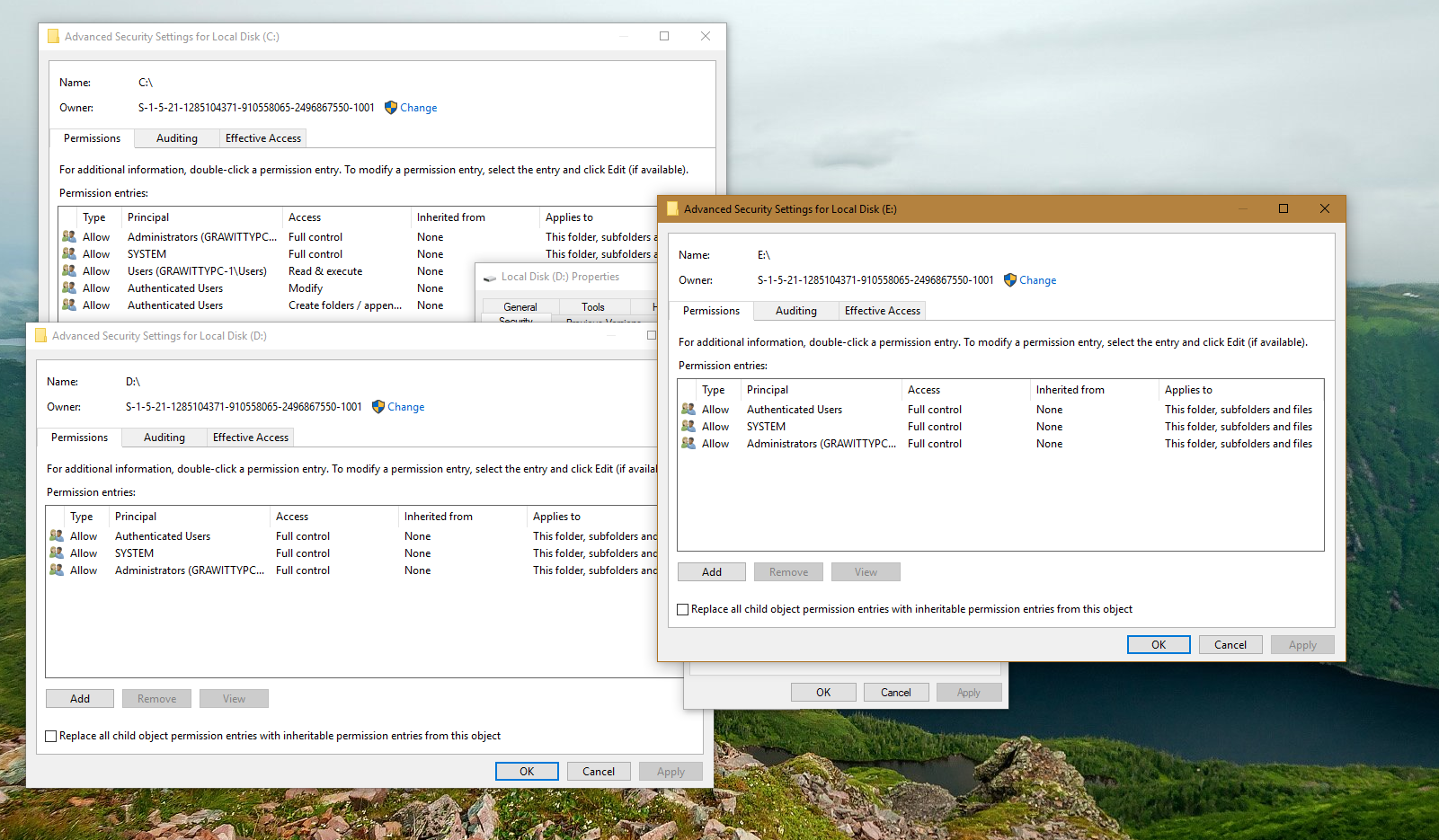The image size is (1439, 840).
Task: Open the General tab in Local Disk (D:) Properties
Action: (520, 307)
